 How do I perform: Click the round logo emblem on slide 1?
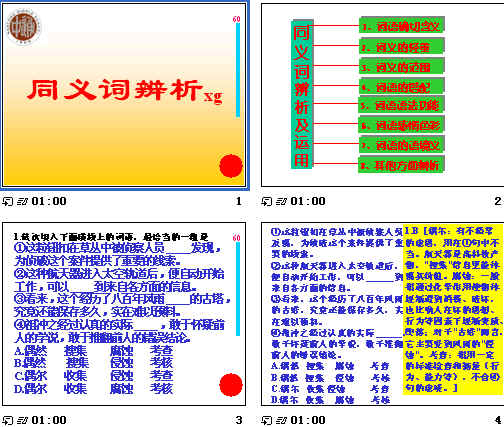24,27
